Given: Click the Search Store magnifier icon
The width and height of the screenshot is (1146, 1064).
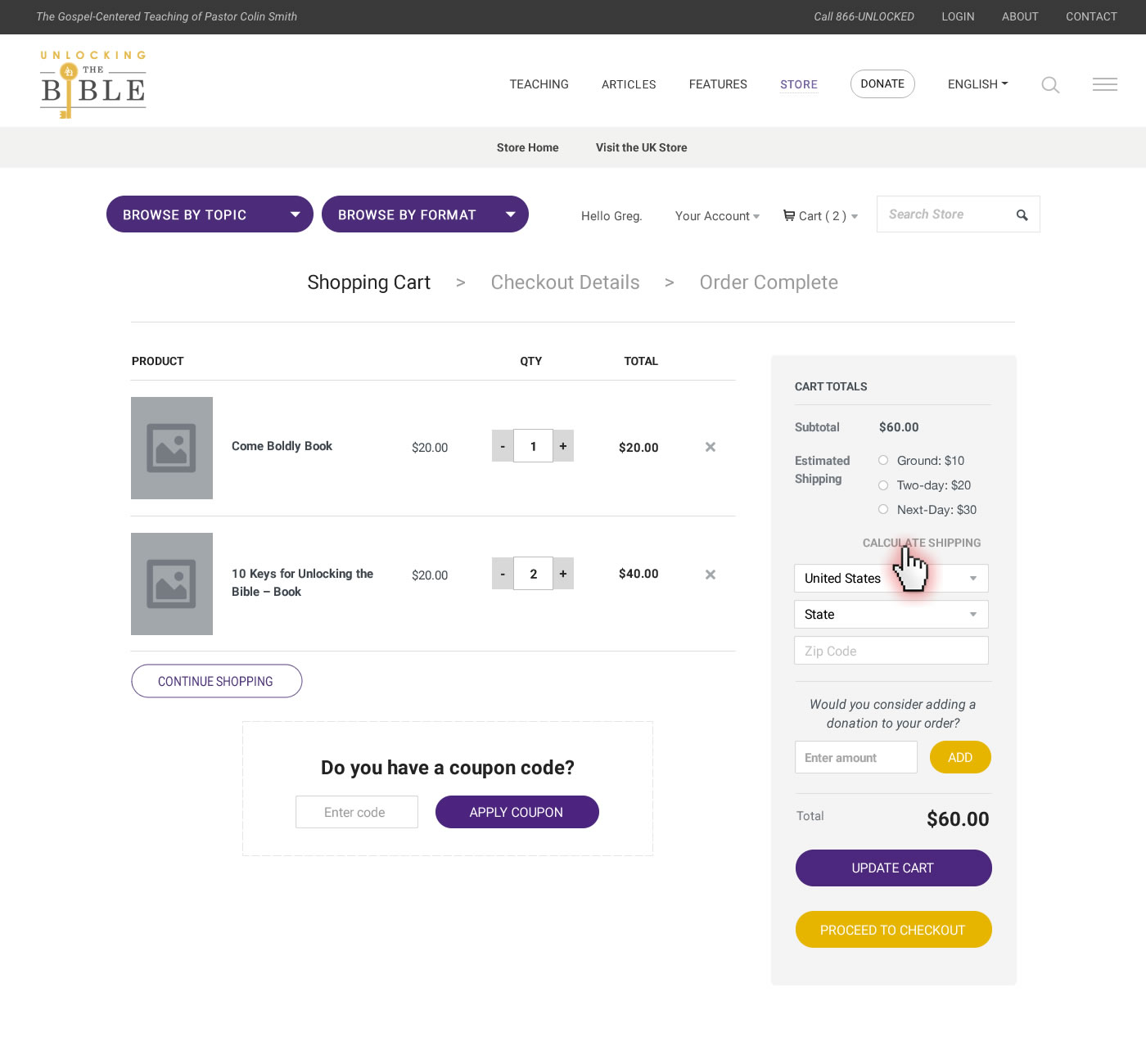Looking at the screenshot, I should 1022,215.
